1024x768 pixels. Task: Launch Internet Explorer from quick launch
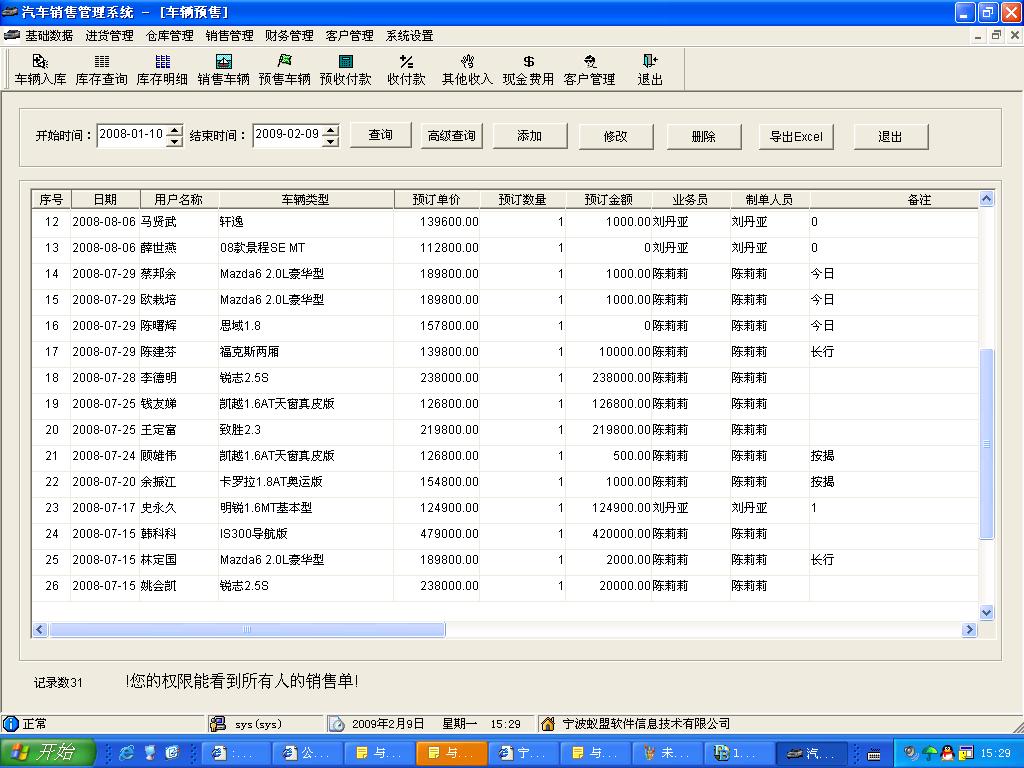pos(126,753)
